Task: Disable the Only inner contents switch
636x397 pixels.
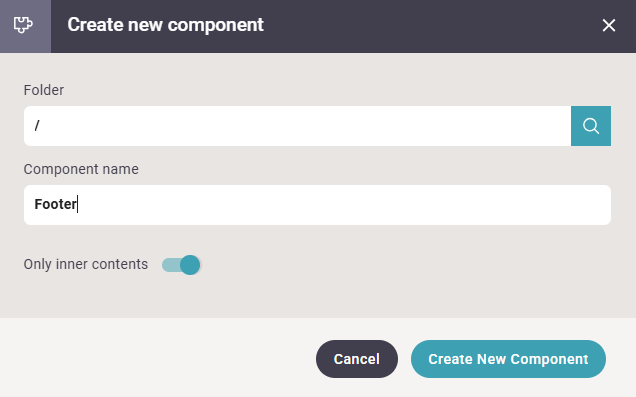Action: point(181,265)
